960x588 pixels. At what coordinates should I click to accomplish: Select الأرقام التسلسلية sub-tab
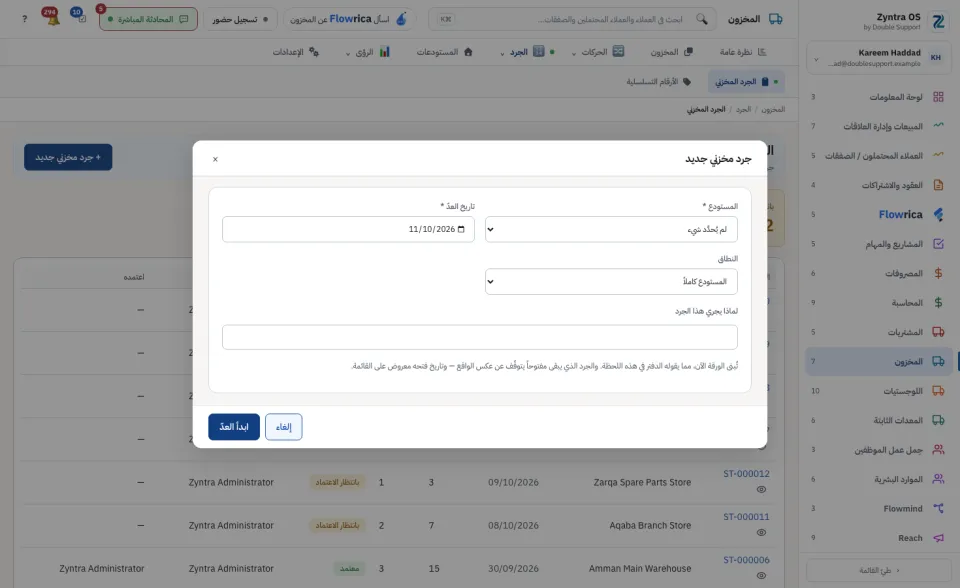pos(658,81)
